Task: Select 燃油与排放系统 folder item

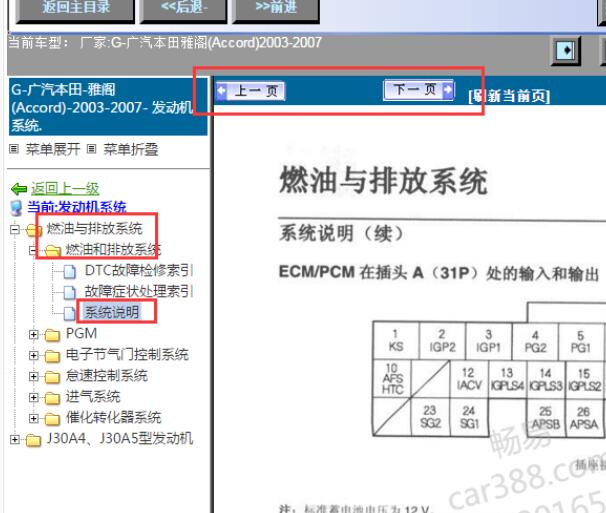Action: (x=95, y=228)
